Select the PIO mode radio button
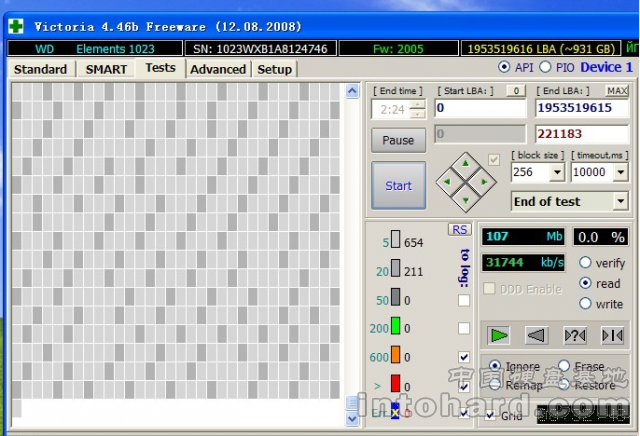This screenshot has width=640, height=436. coord(545,67)
